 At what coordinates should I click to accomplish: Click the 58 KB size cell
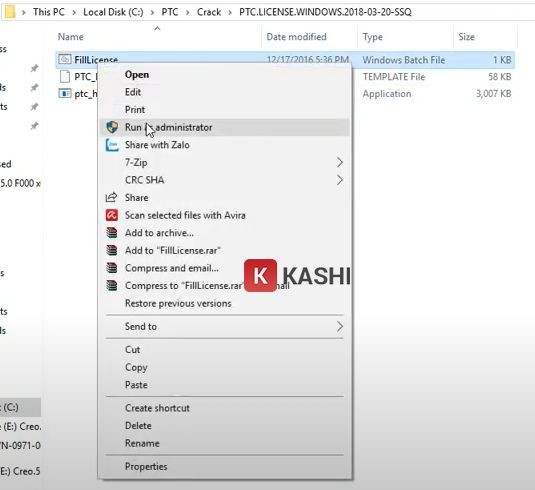pyautogui.click(x=500, y=77)
